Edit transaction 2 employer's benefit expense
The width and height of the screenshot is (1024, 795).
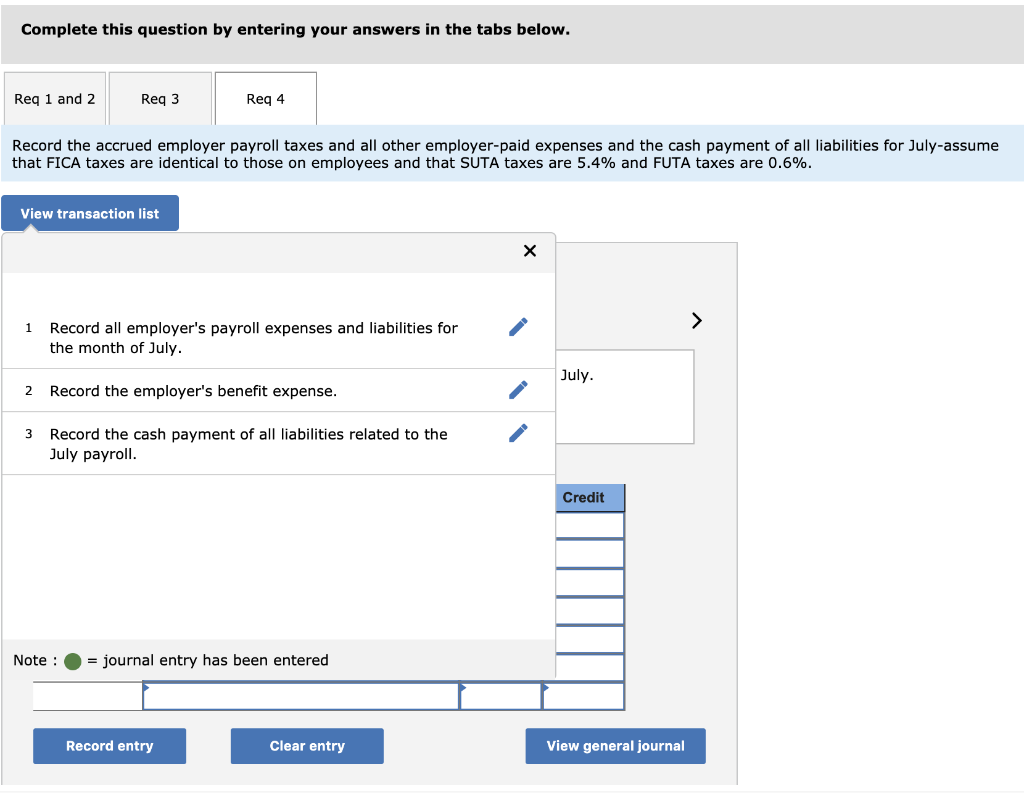coord(518,390)
